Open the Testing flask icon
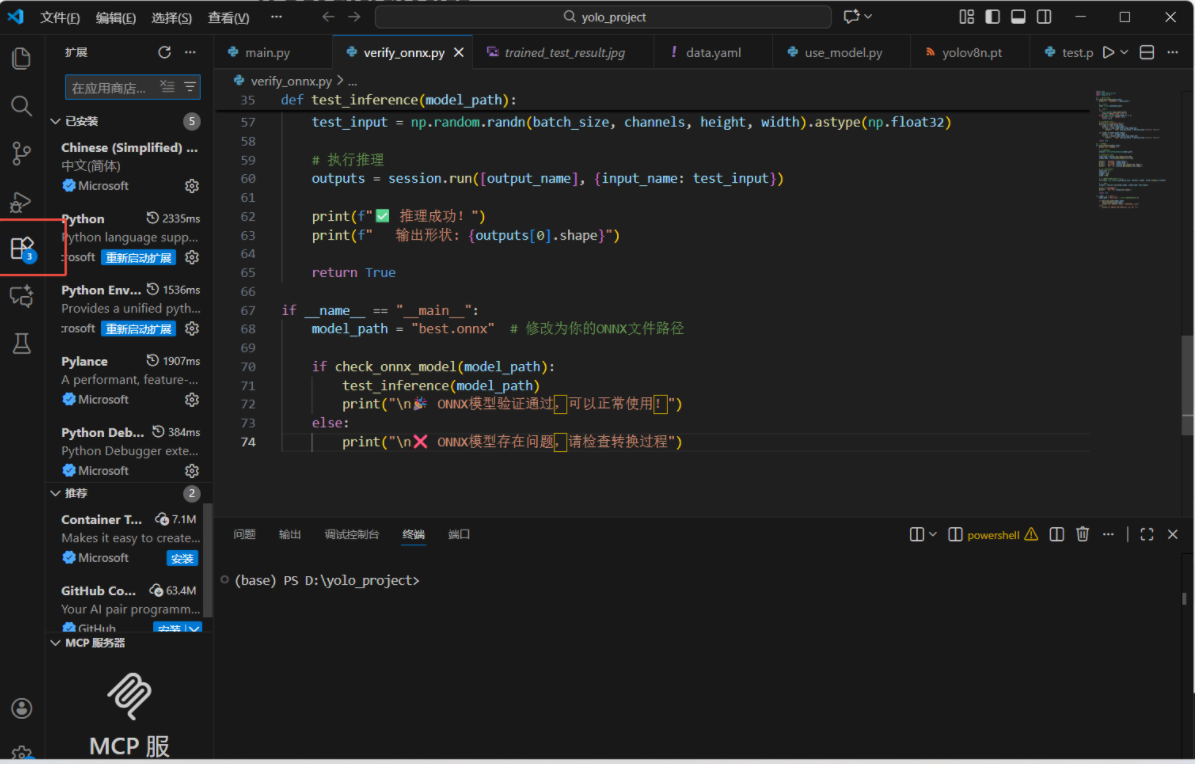Image resolution: width=1196 pixels, height=764 pixels. click(21, 343)
